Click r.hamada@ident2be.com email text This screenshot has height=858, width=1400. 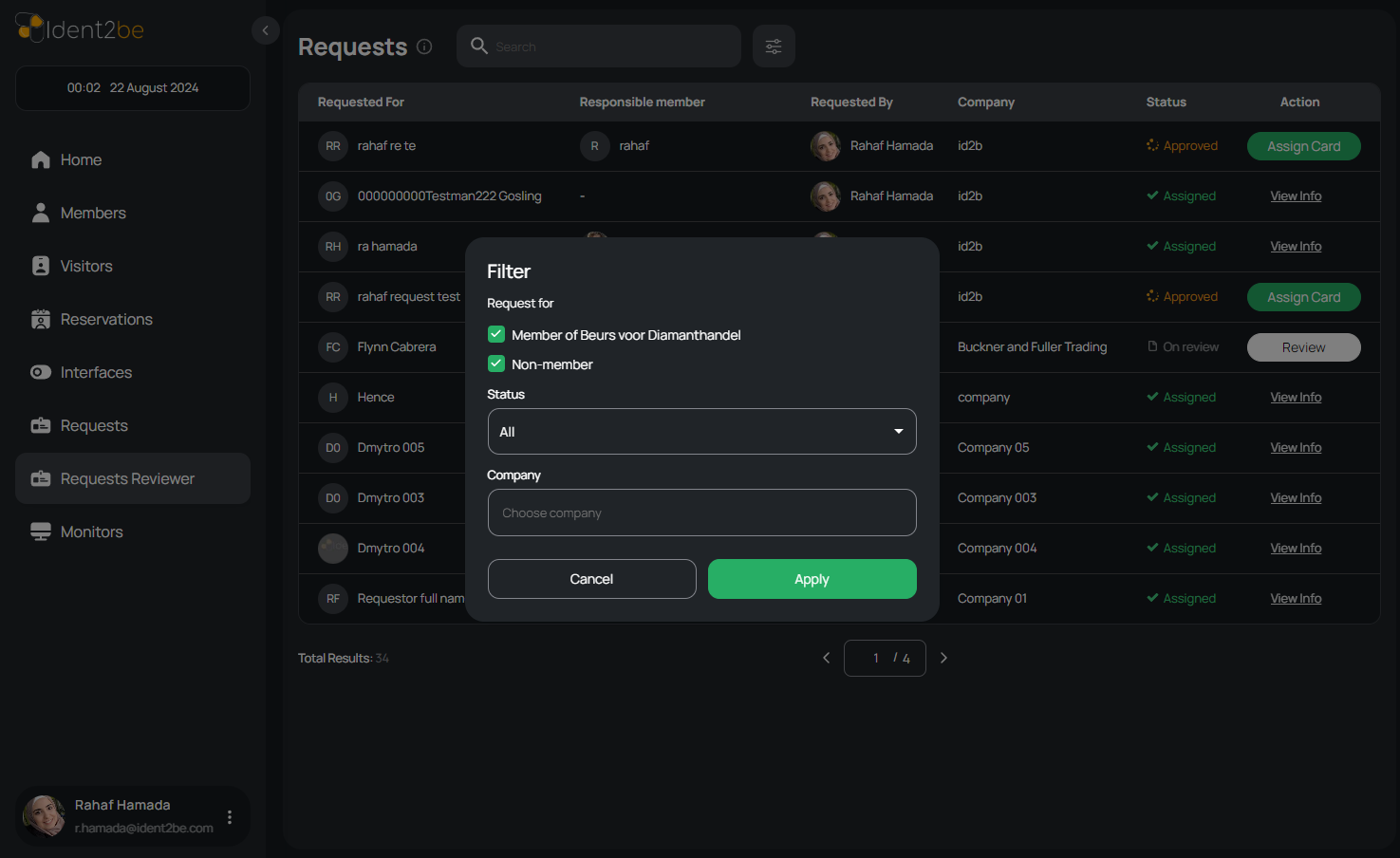point(144,828)
